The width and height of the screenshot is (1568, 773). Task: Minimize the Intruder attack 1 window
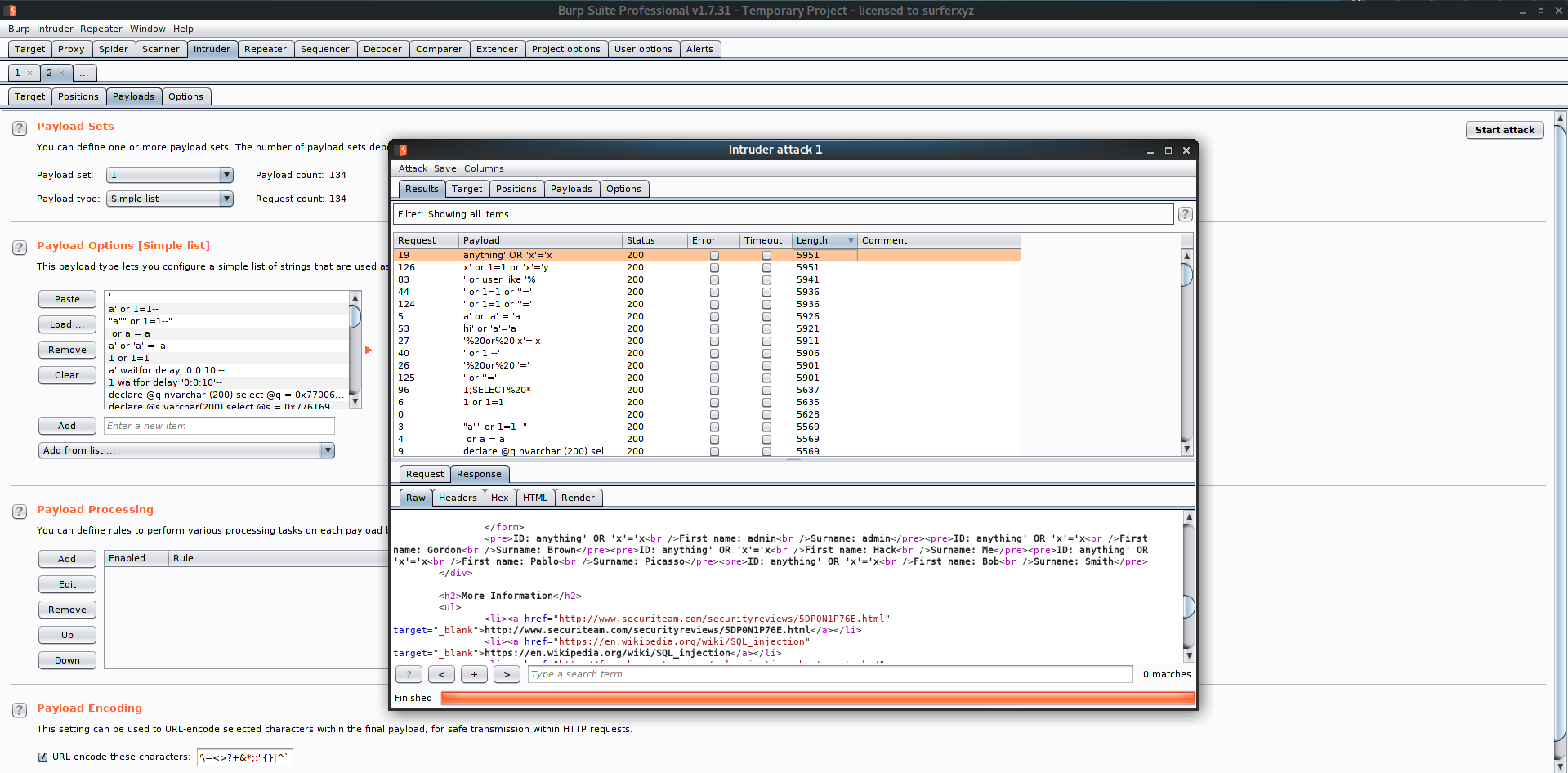[x=1150, y=150]
